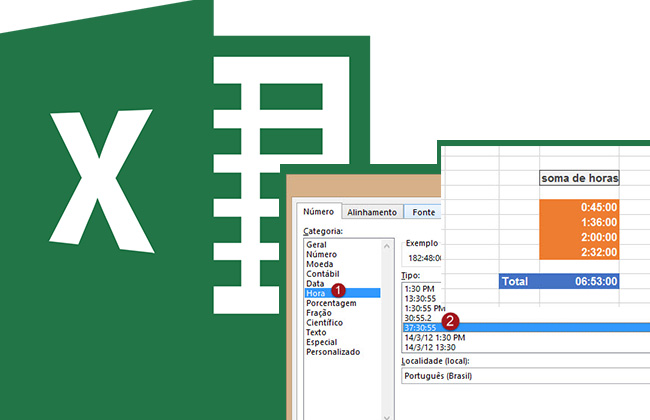Select the 13:30:55 time type
Image resolution: width=650 pixels, height=420 pixels.
click(420, 299)
